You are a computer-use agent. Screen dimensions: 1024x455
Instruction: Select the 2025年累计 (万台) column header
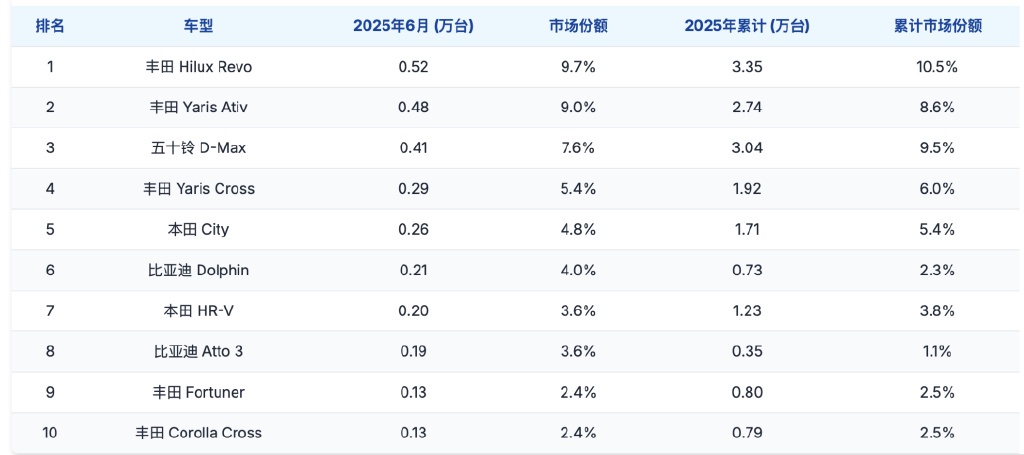746,27
